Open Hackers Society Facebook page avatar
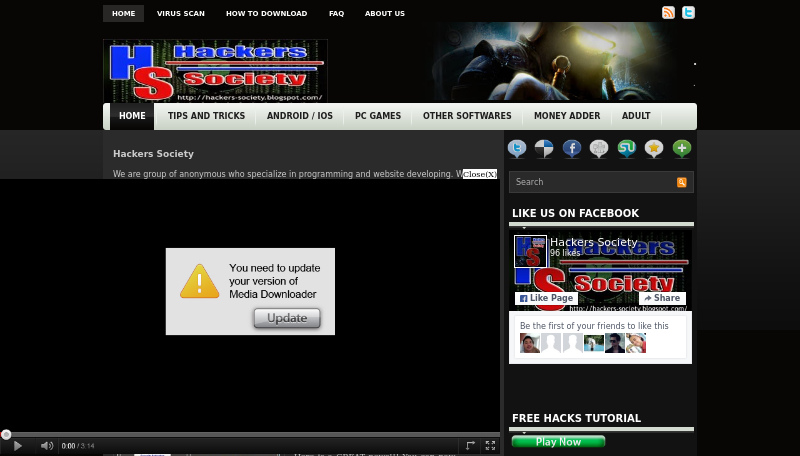Image resolution: width=800 pixels, height=456 pixels. [531, 251]
